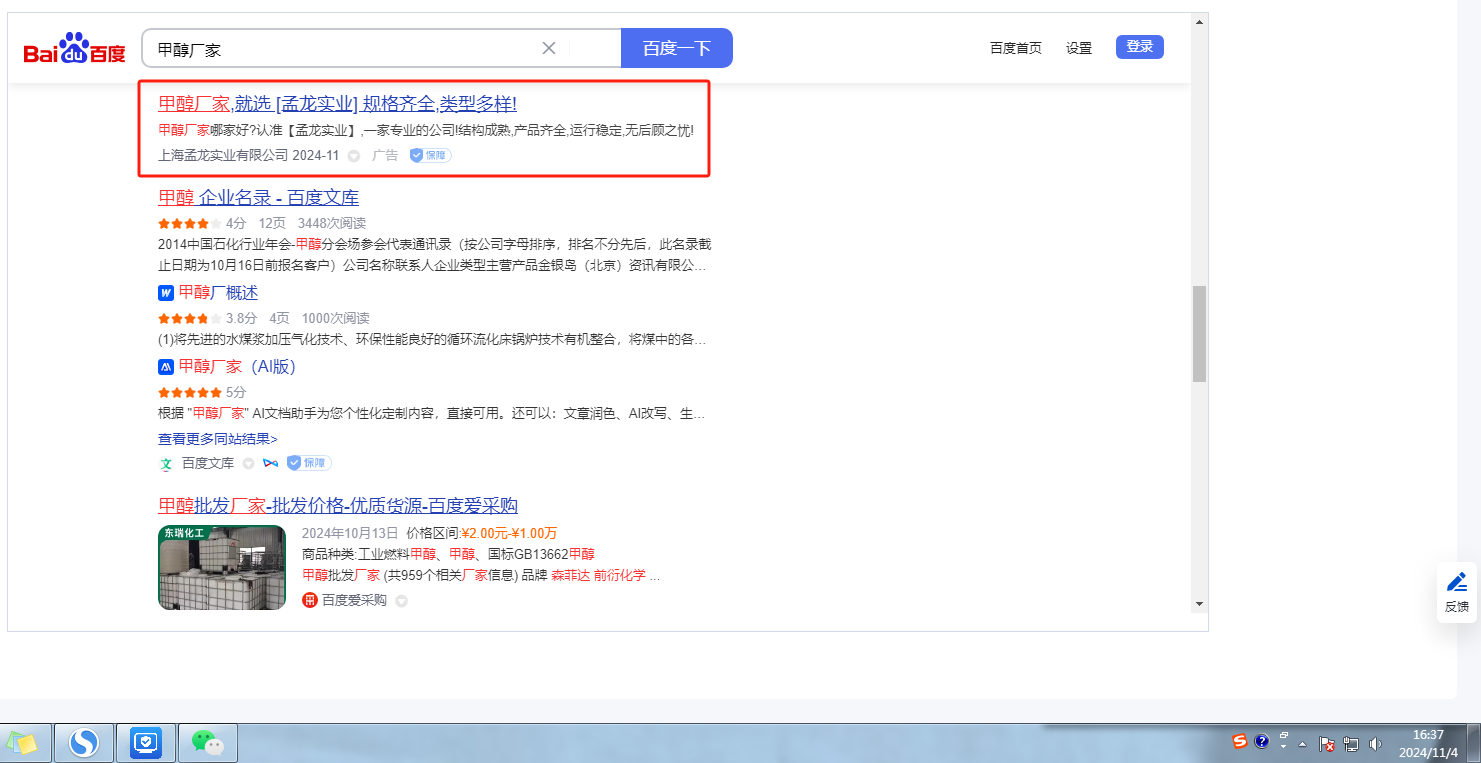This screenshot has height=763, width=1481.
Task: Open 设置 in the top navigation
Action: tap(1079, 48)
